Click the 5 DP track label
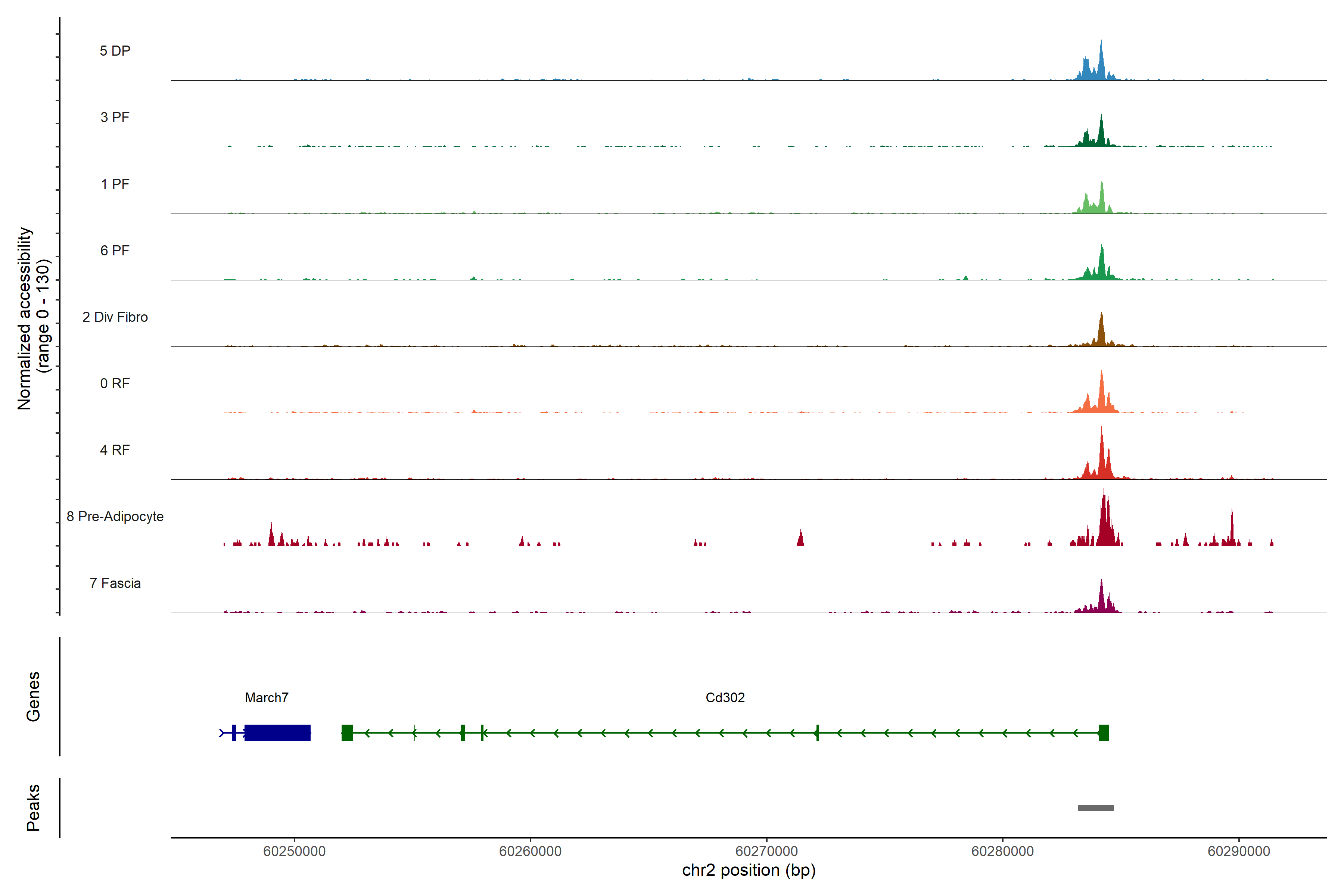 pos(115,51)
